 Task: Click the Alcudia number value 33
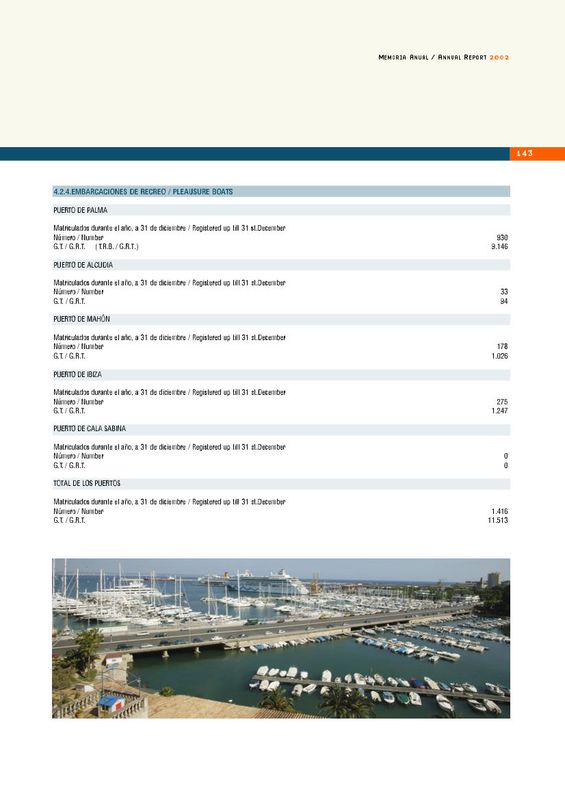pyautogui.click(x=504, y=292)
